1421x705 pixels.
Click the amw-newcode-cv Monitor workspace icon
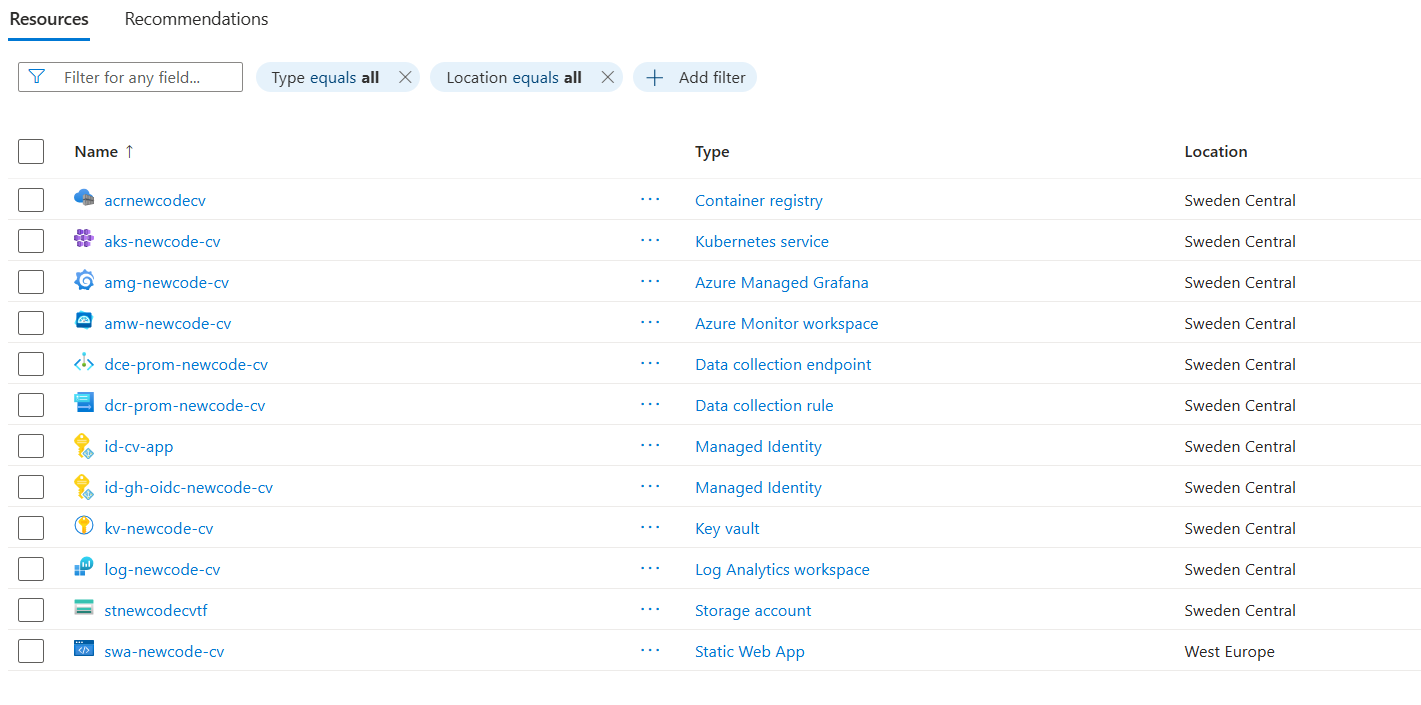click(84, 322)
